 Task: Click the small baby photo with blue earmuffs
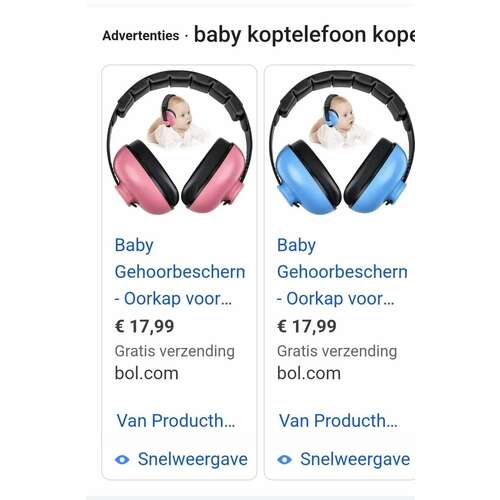(x=337, y=121)
